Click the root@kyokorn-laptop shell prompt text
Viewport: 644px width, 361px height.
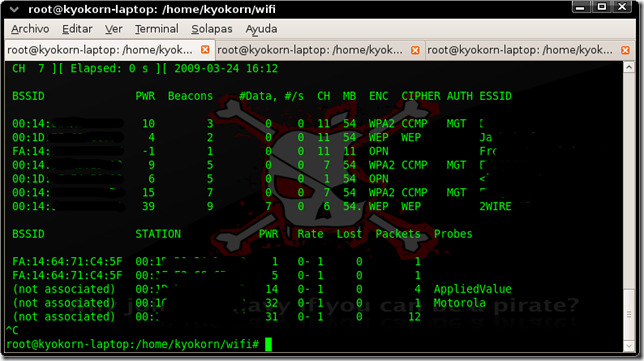(x=132, y=344)
